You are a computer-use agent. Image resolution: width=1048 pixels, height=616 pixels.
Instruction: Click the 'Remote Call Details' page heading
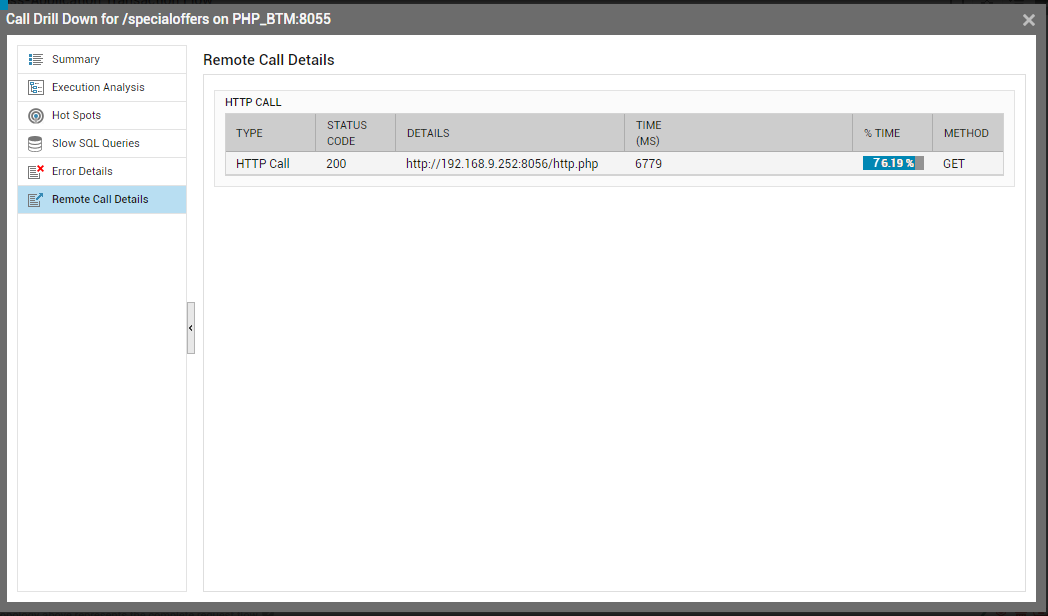[x=269, y=60]
